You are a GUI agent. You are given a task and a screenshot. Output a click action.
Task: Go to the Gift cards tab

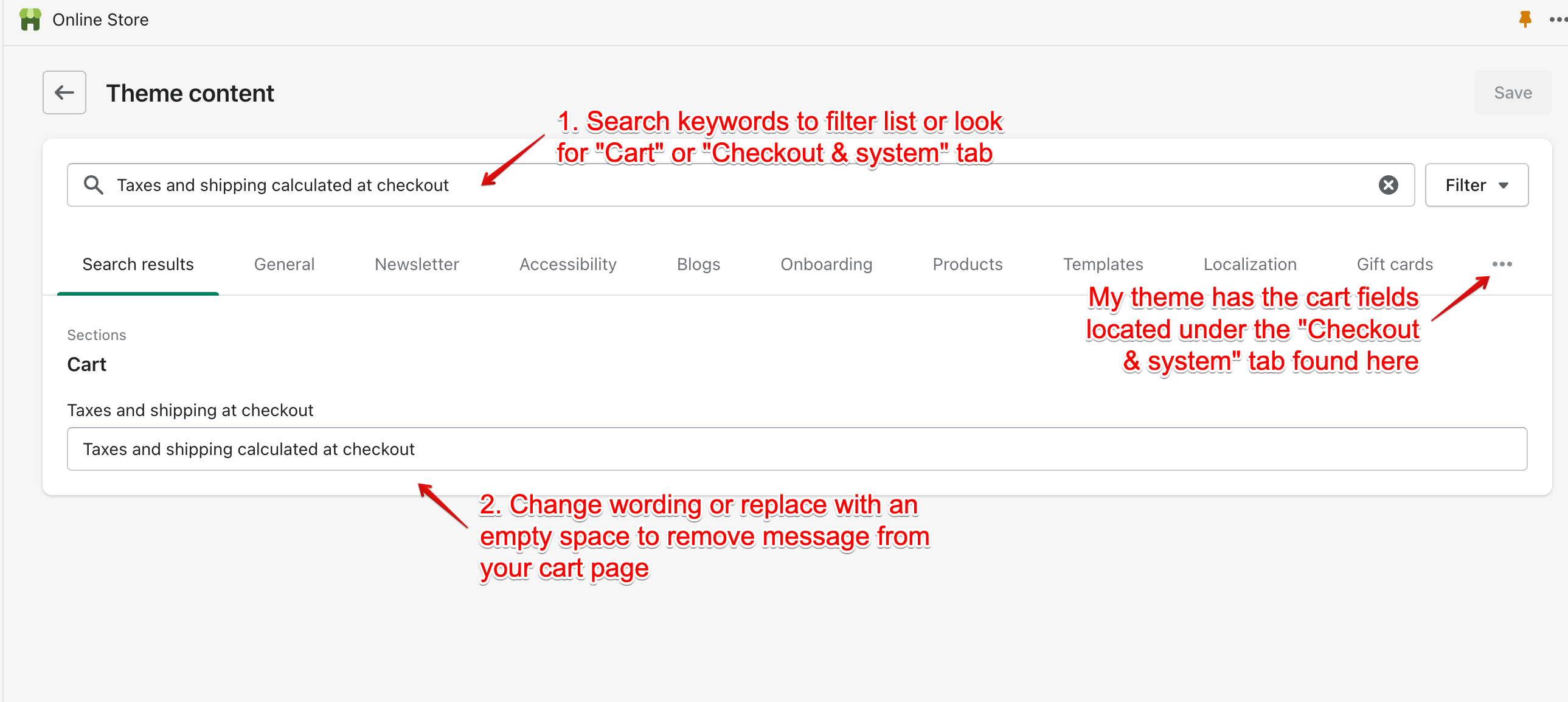1394,264
